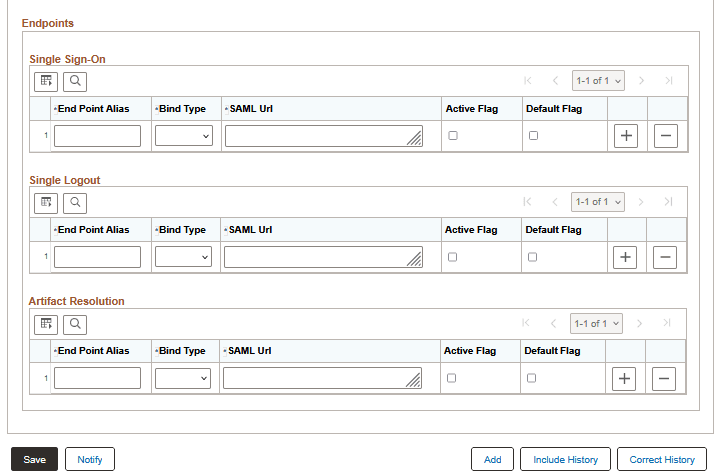Go to previous page in Single Sign-On grid
721x475 pixels.
555,81
